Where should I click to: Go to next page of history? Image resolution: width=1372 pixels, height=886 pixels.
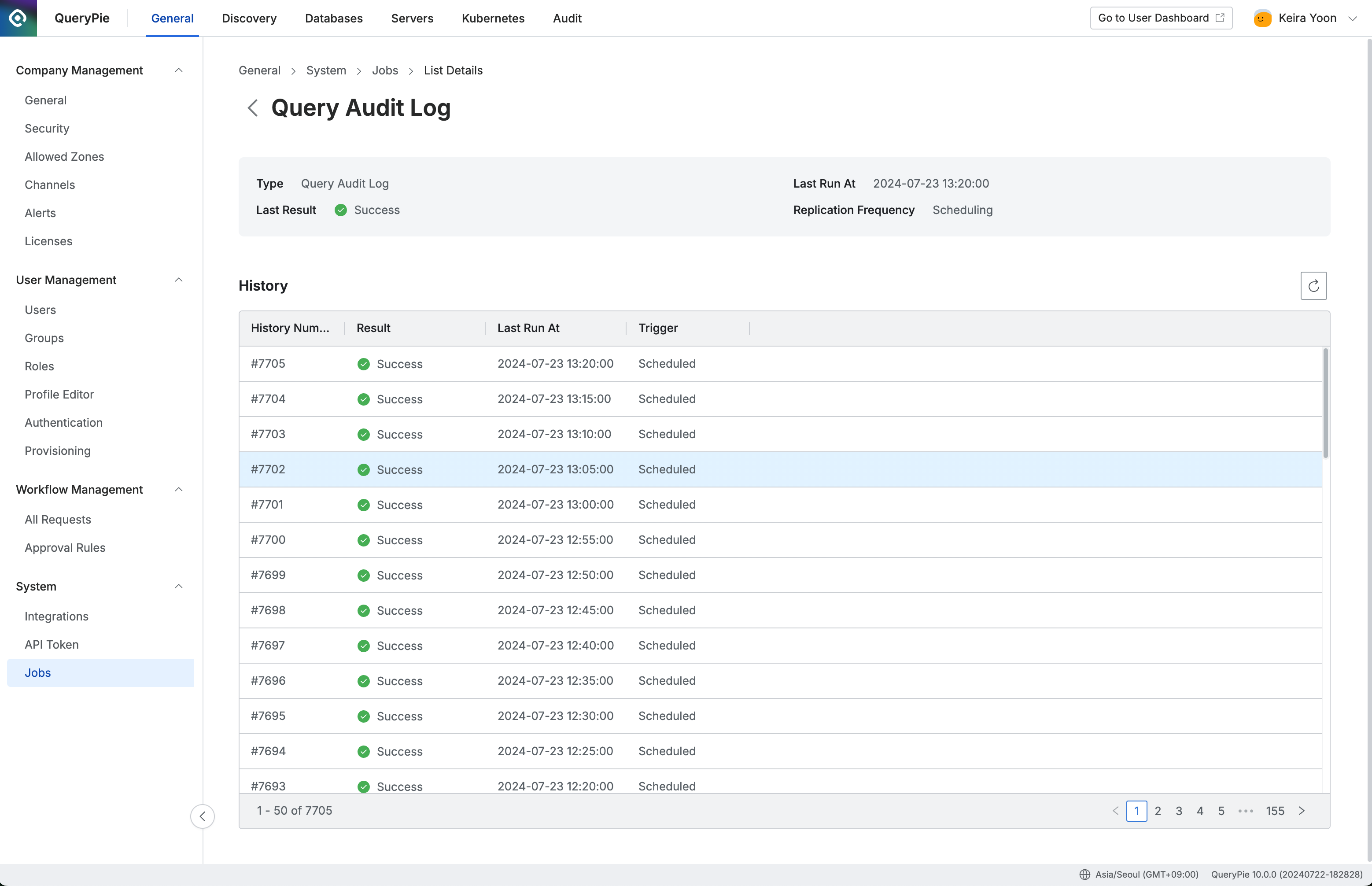(x=1302, y=811)
